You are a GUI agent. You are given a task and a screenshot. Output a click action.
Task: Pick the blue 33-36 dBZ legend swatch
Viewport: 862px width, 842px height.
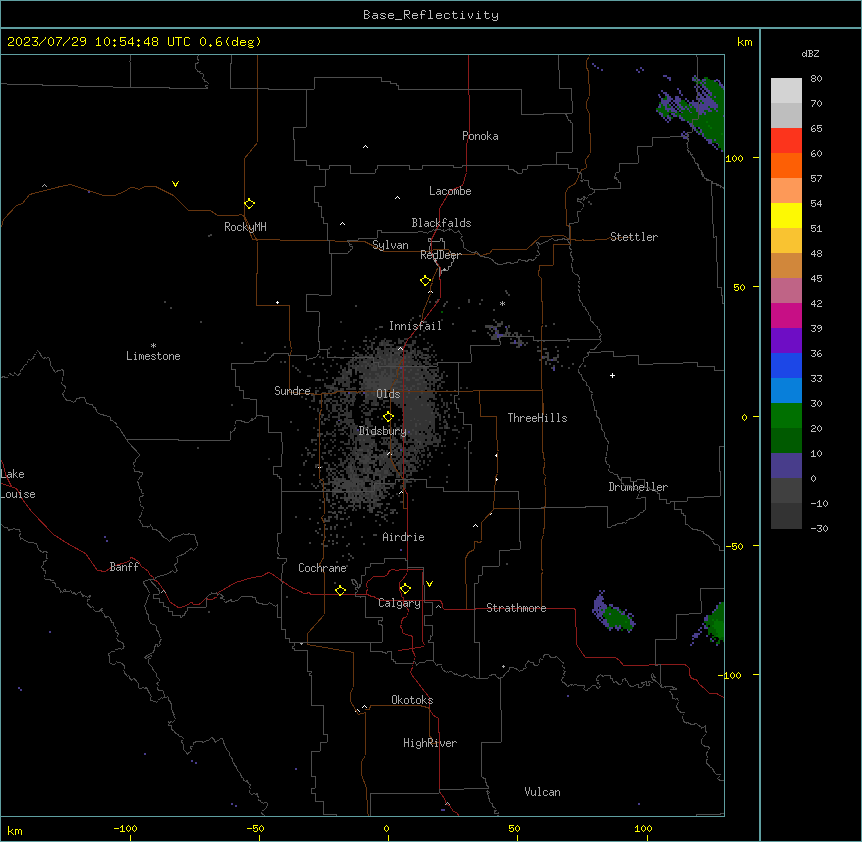(786, 365)
